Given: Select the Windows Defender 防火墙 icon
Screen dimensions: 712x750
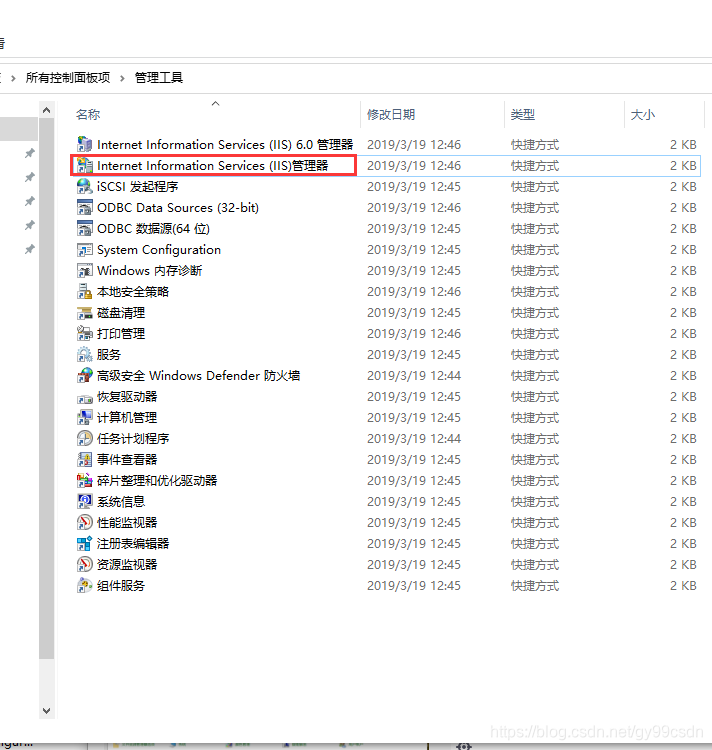Looking at the screenshot, I should [85, 375].
